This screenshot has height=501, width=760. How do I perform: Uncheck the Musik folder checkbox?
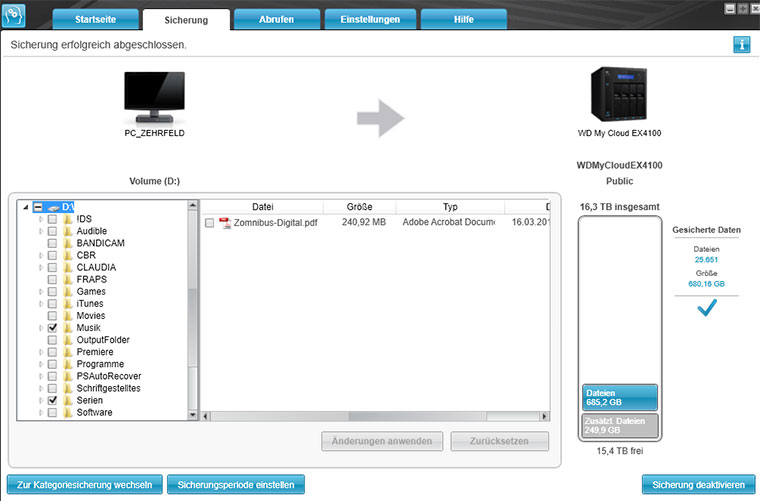tap(52, 328)
